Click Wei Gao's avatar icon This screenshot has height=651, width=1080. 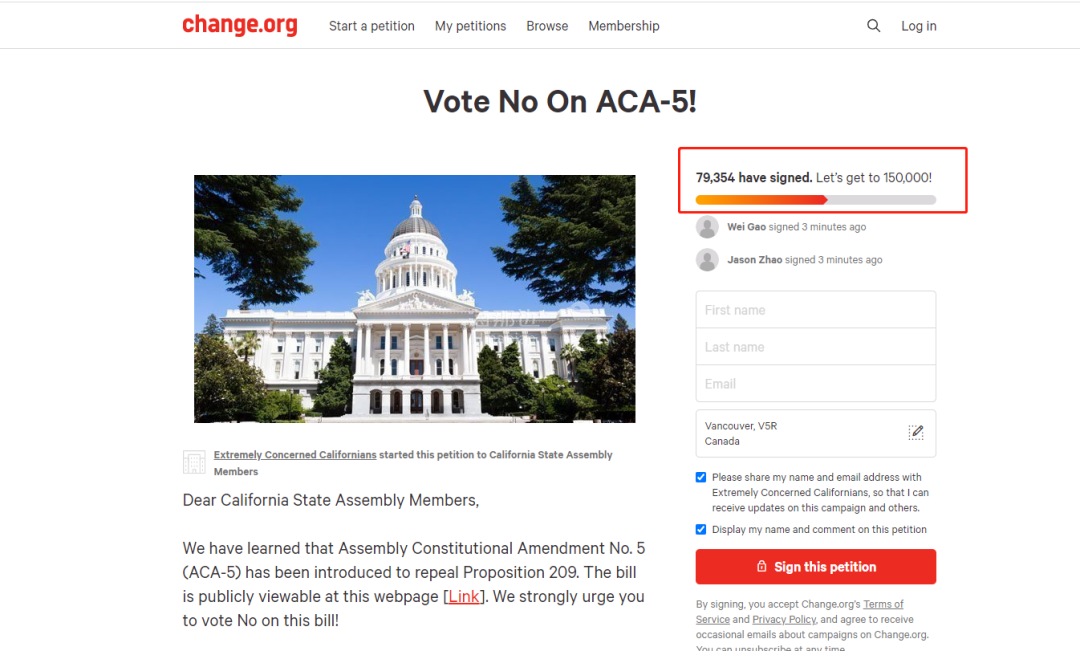coord(707,227)
